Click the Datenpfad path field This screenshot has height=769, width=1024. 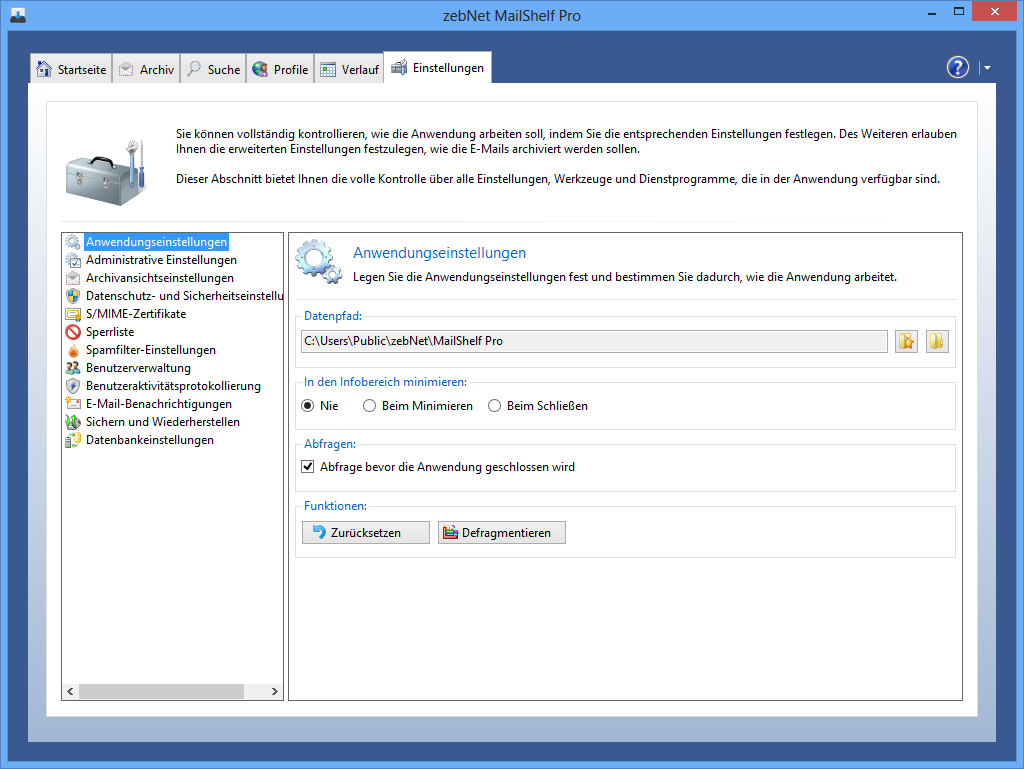pyautogui.click(x=594, y=341)
